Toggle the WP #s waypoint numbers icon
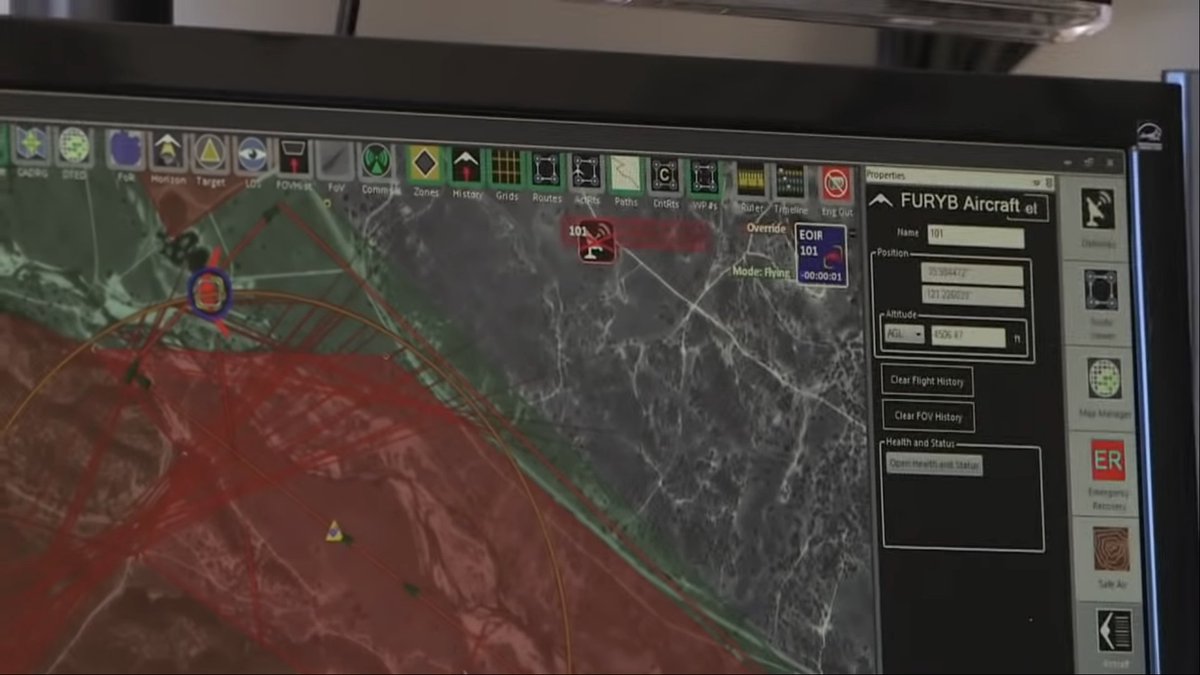 pyautogui.click(x=704, y=177)
